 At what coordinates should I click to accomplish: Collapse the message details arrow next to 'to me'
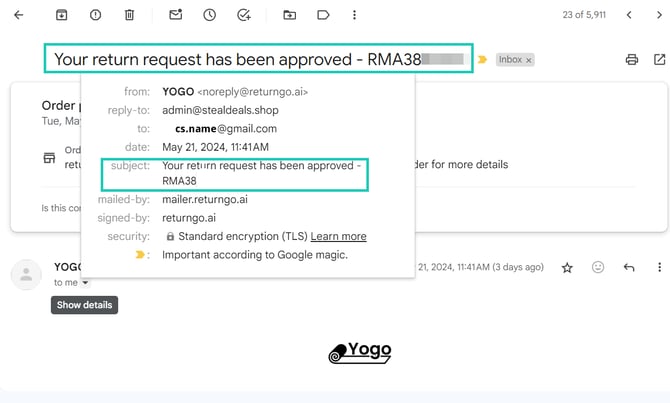tap(85, 283)
